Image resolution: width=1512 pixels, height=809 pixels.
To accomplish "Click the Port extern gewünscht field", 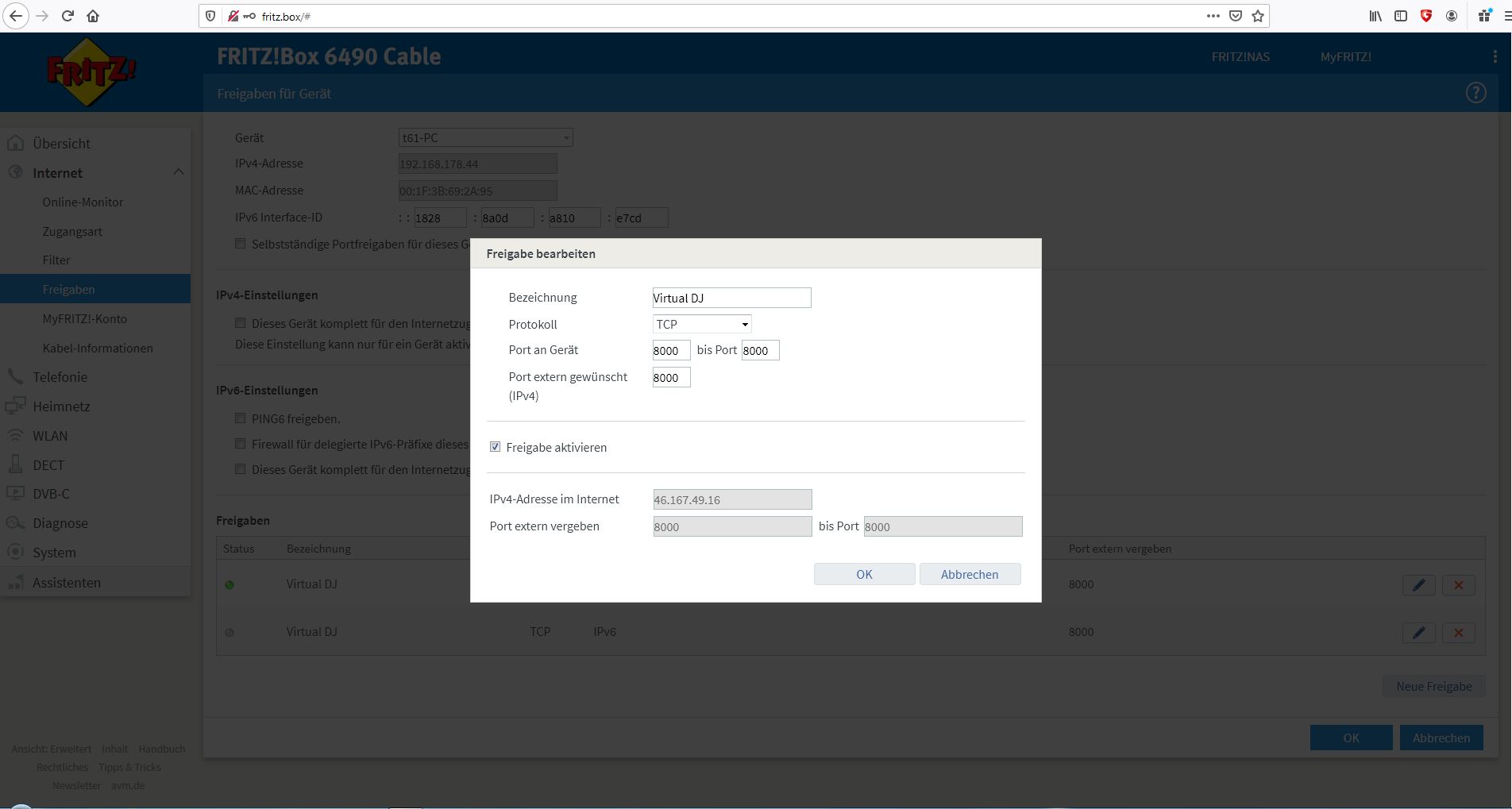I will (671, 377).
